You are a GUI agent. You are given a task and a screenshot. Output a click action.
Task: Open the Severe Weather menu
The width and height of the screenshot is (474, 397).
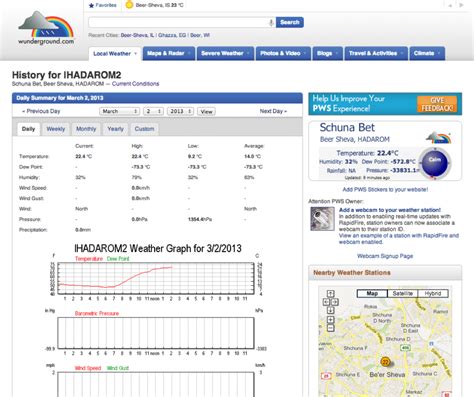pyautogui.click(x=225, y=53)
